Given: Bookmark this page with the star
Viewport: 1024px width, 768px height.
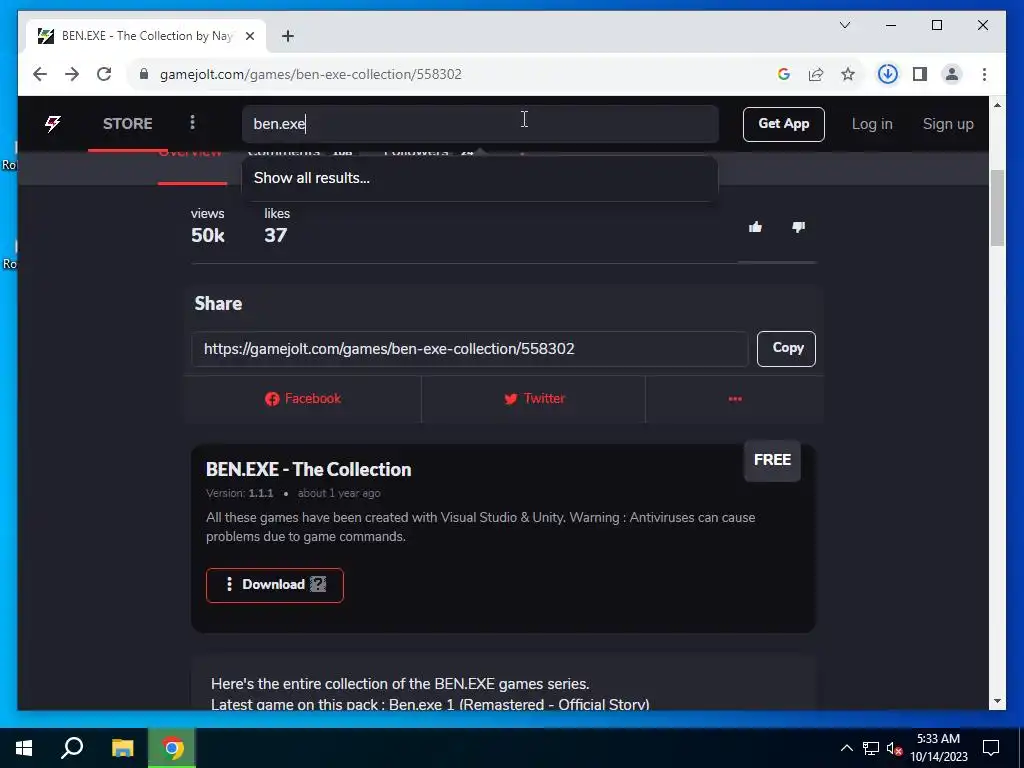Looking at the screenshot, I should (848, 74).
